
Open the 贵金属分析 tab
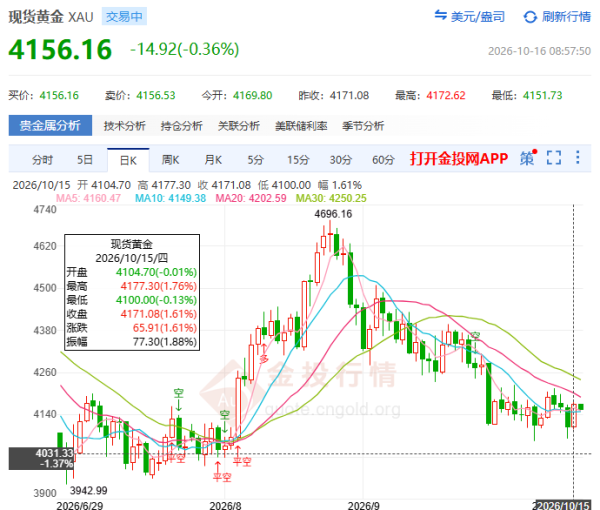click(x=50, y=125)
